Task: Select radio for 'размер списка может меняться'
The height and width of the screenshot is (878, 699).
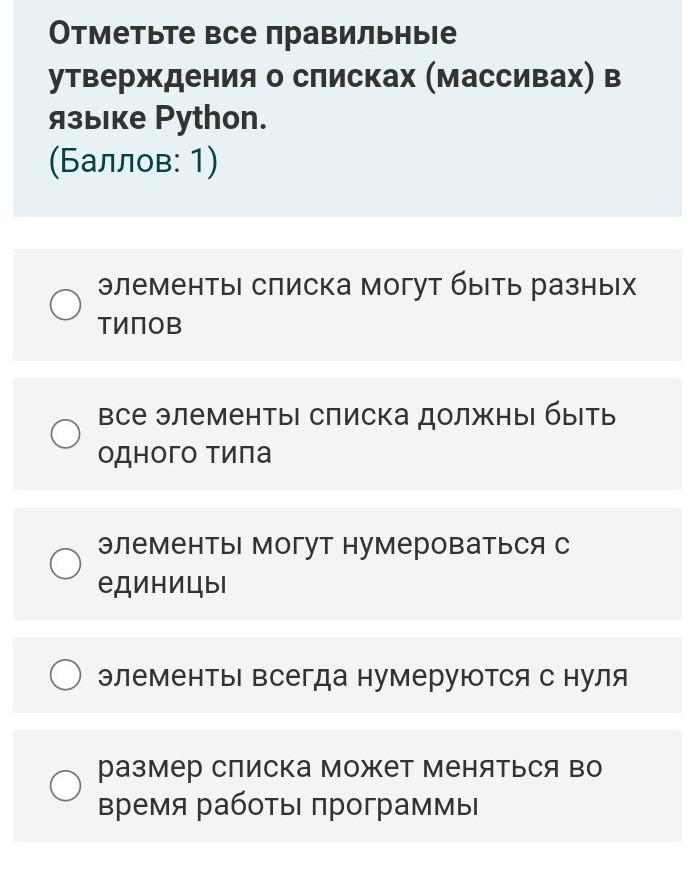Action: 66,785
